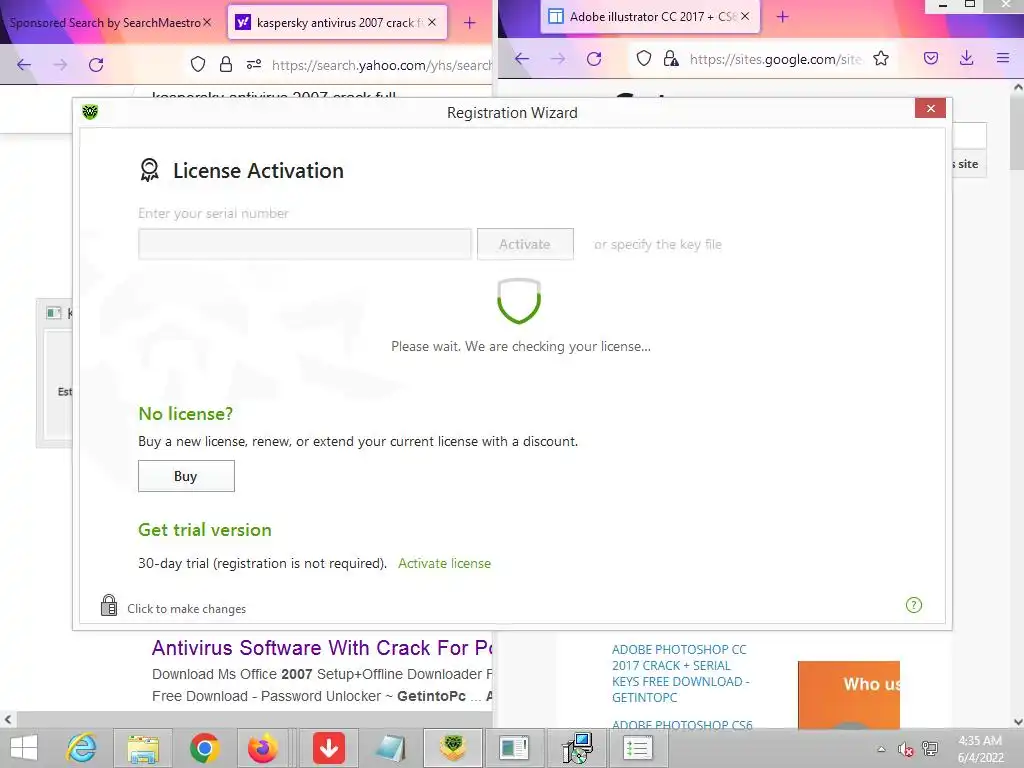Open File Explorer from the taskbar
This screenshot has height=768, width=1024.
pyautogui.click(x=143, y=748)
